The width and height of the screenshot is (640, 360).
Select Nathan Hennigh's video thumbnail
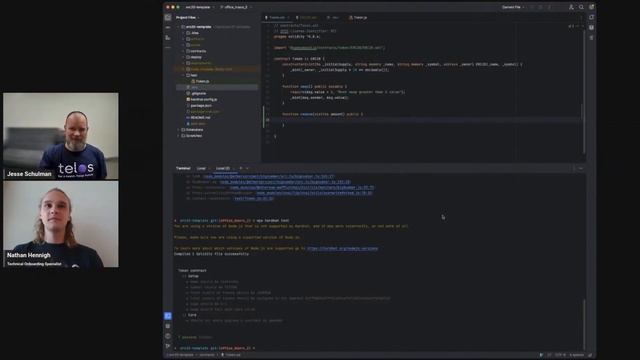[61, 224]
